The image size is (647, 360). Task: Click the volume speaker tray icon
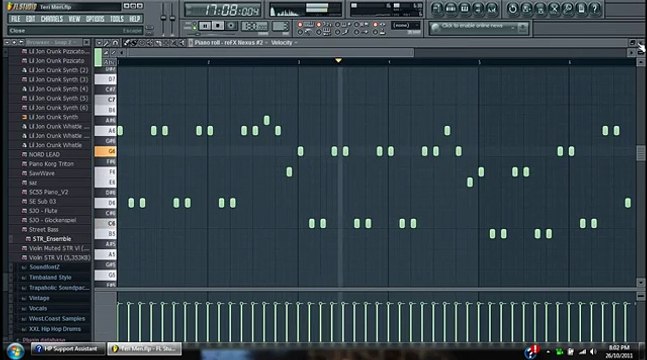tap(593, 351)
